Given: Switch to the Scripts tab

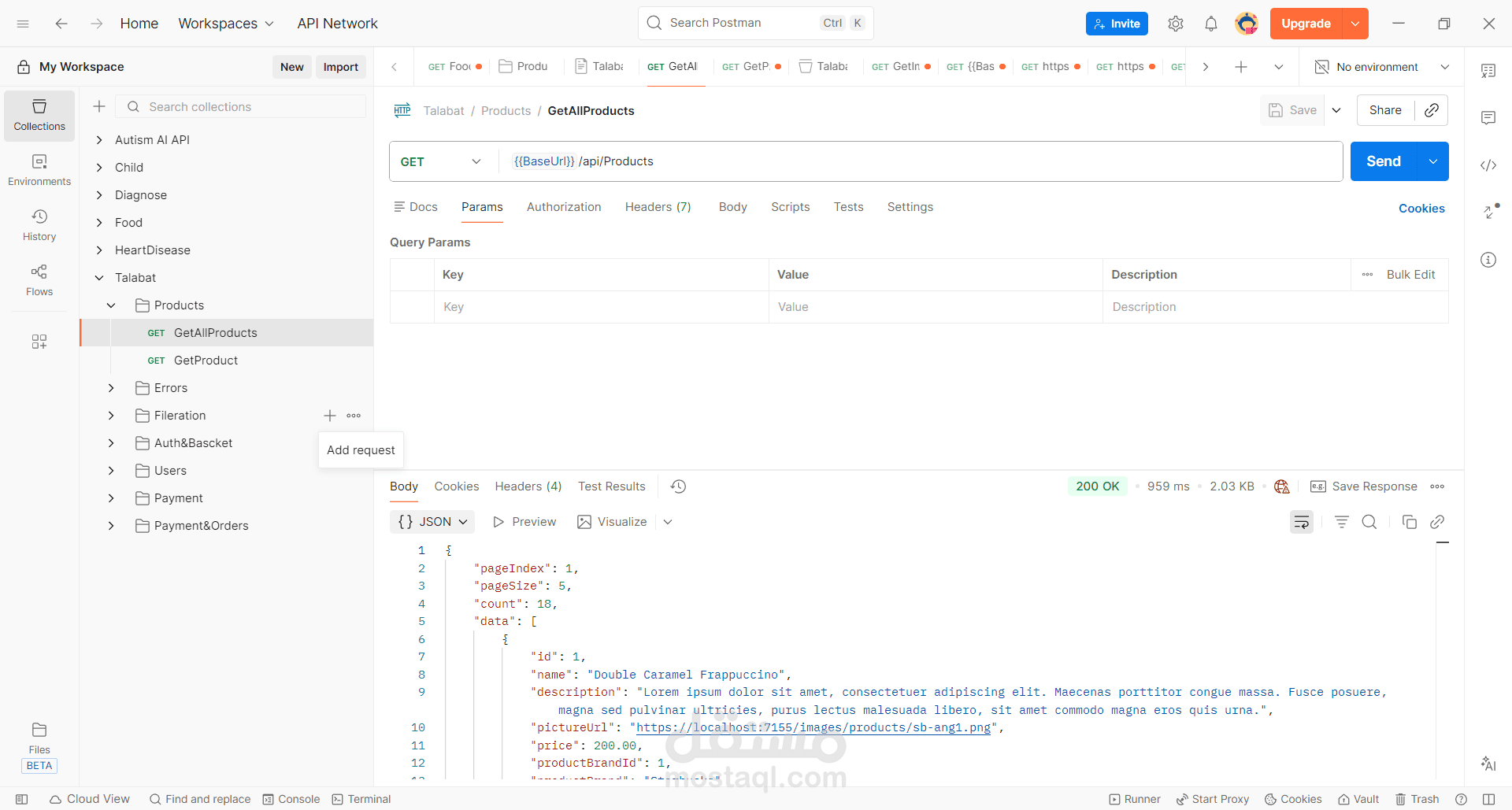Looking at the screenshot, I should (x=791, y=207).
